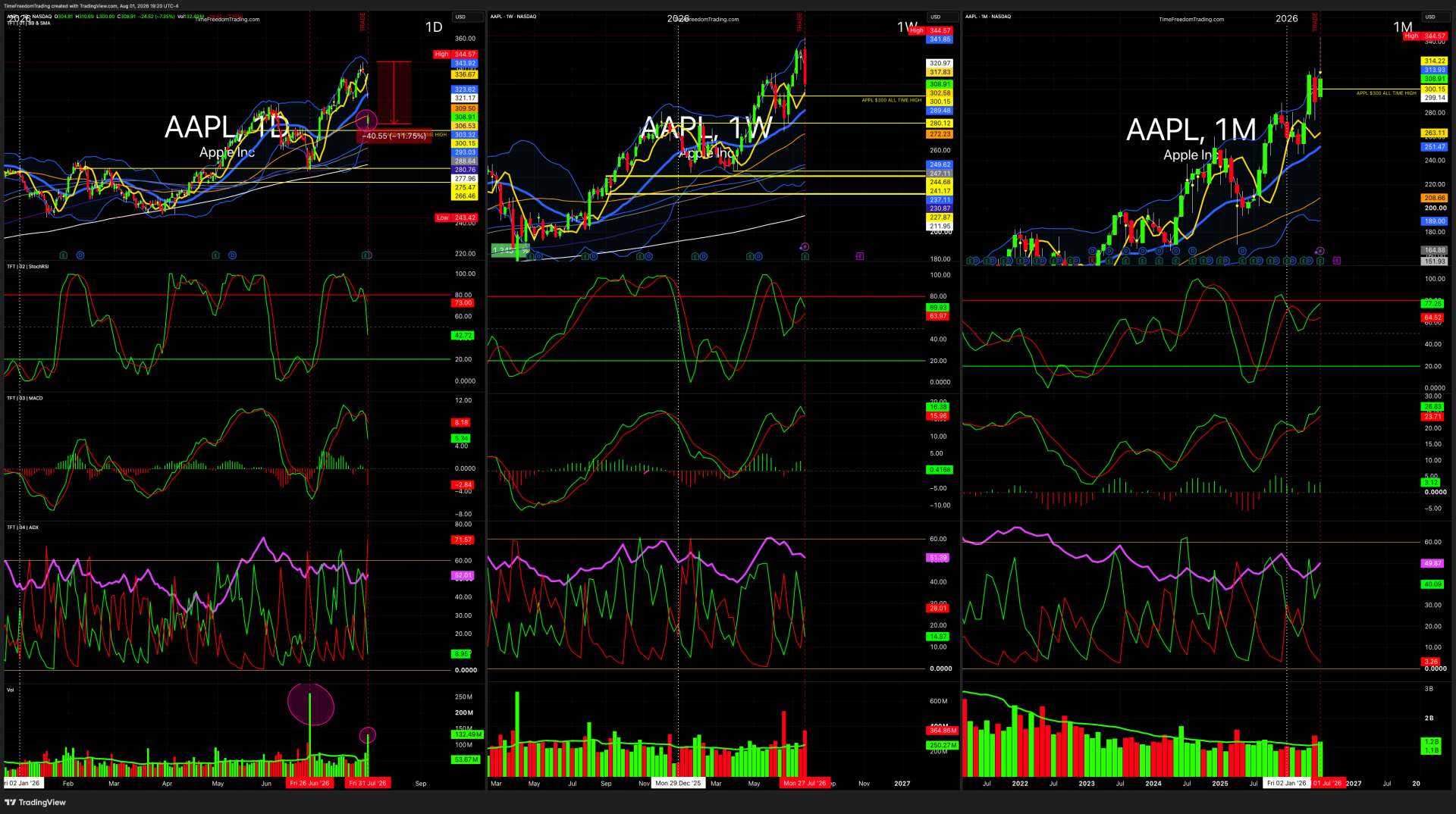
Task: Select the APPL $300 ALL TIME HIGH label on weekly chart
Action: coord(892,100)
